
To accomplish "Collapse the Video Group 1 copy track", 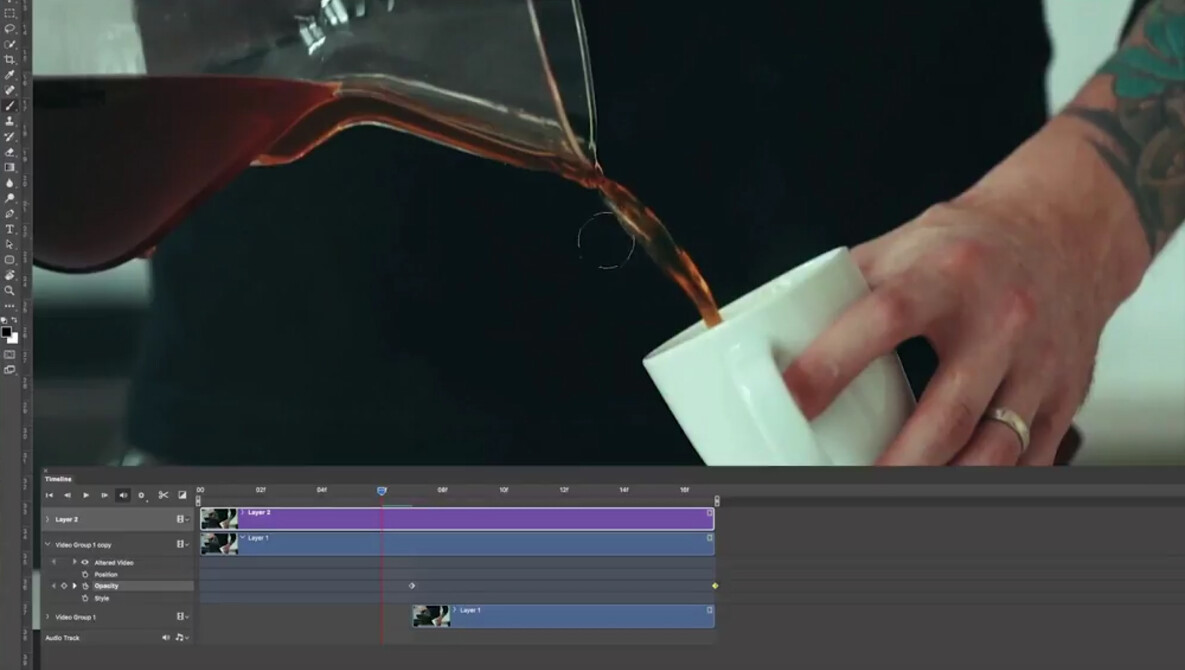I will point(46,543).
